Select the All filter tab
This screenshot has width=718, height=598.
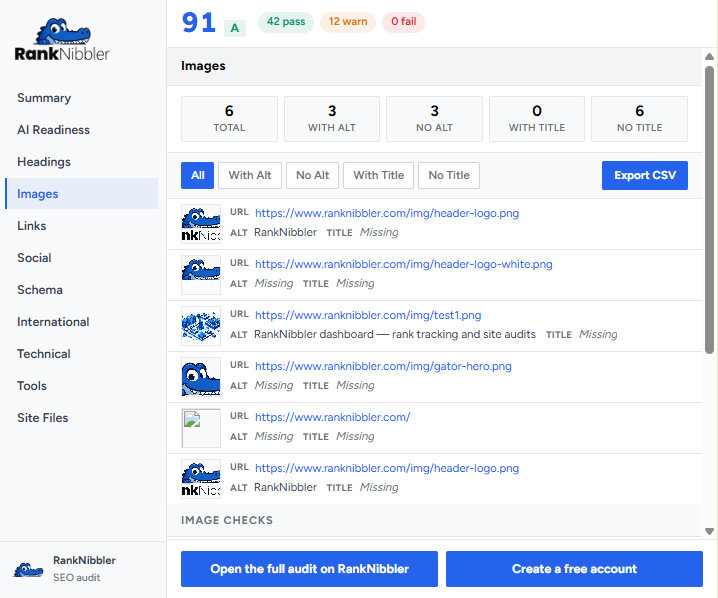point(197,175)
